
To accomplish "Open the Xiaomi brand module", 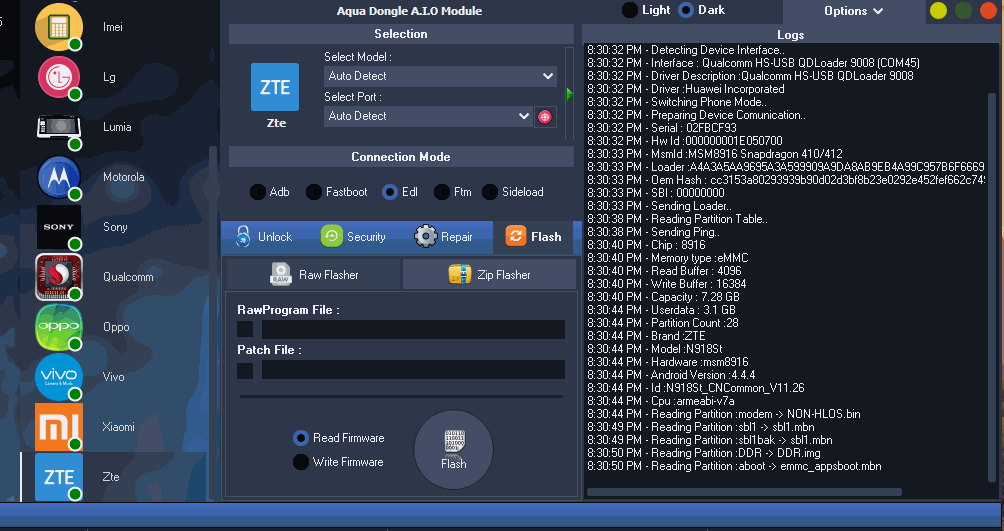I will 59,427.
